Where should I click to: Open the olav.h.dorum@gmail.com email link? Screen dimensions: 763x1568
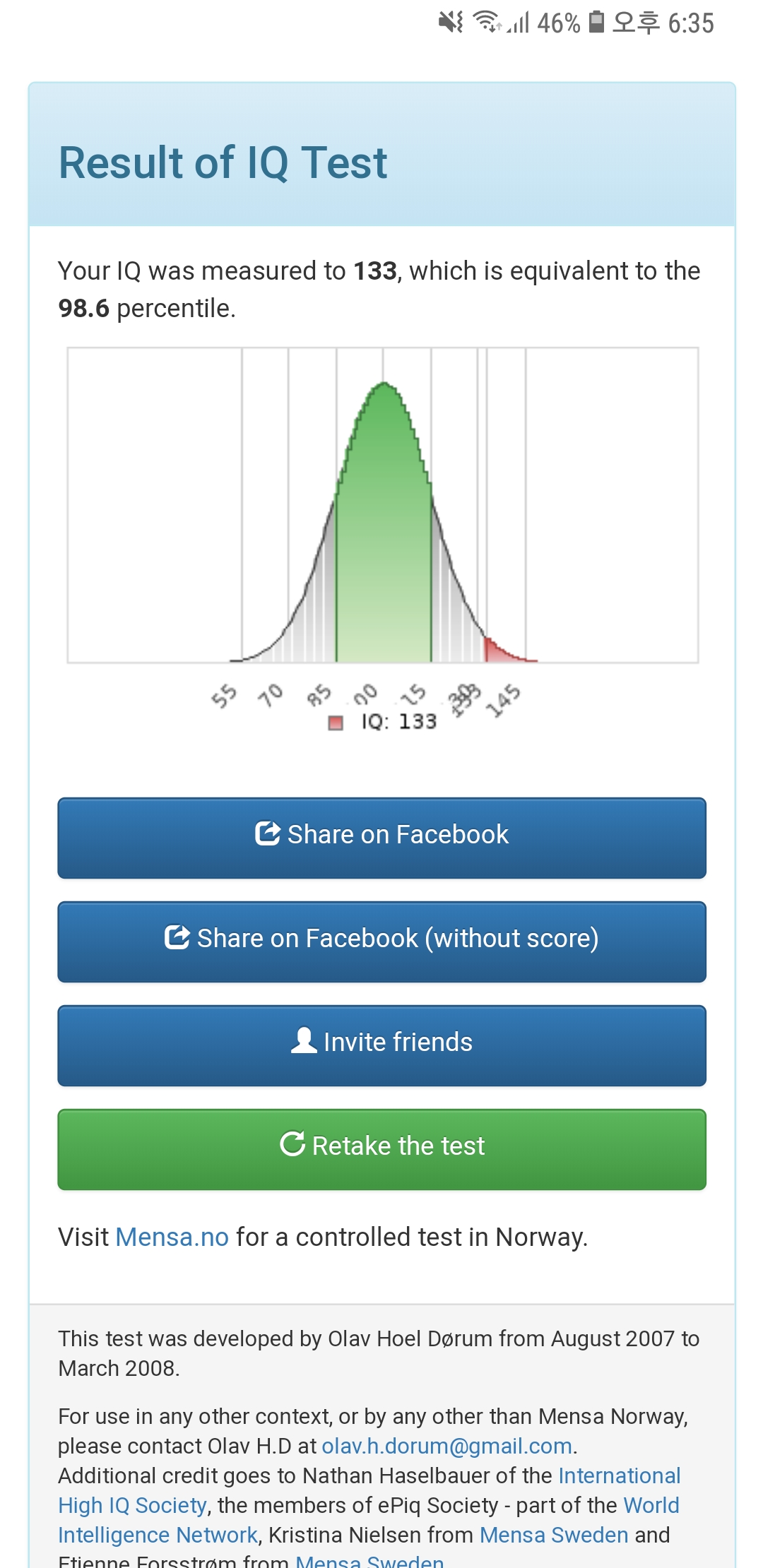pos(446,1446)
